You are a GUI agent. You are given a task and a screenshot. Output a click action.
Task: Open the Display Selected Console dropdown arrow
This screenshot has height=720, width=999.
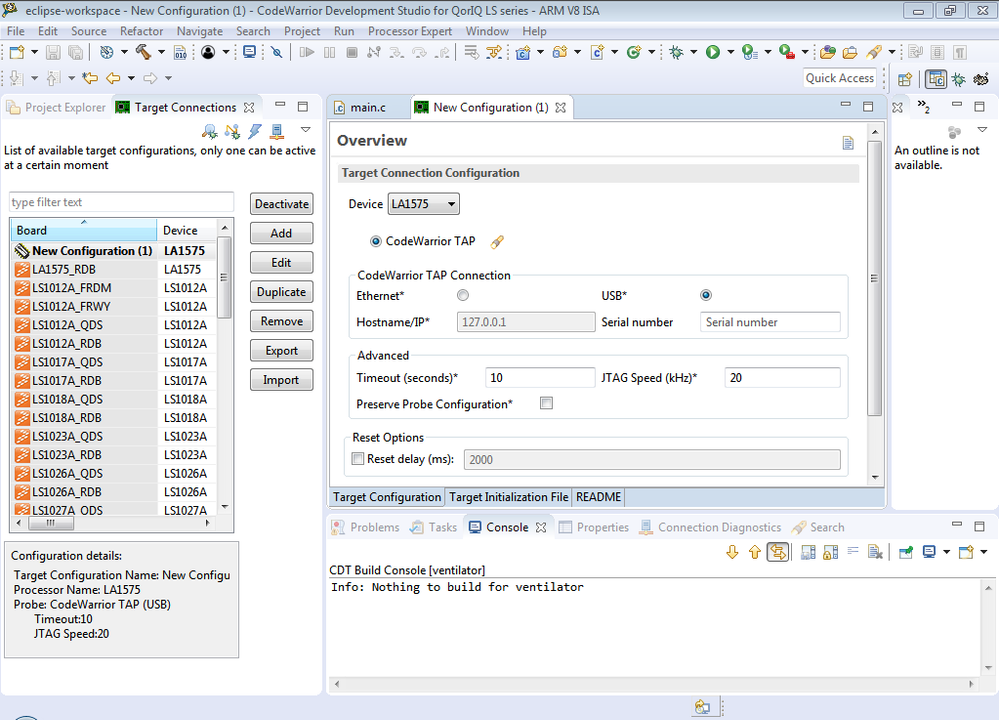pos(946,552)
